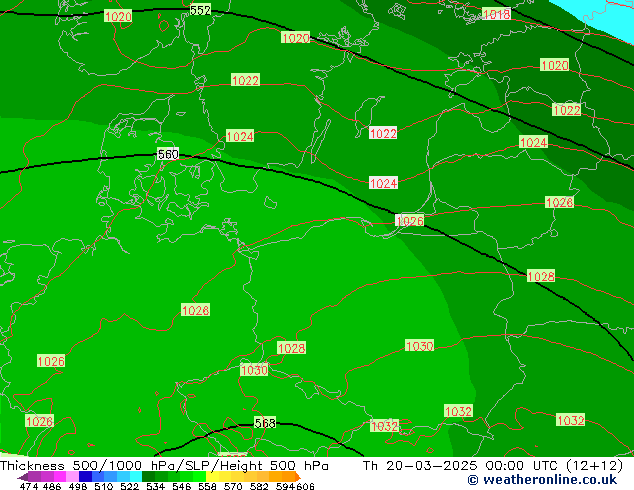
Task: Click the 552 height contour label
Action: [201, 10]
